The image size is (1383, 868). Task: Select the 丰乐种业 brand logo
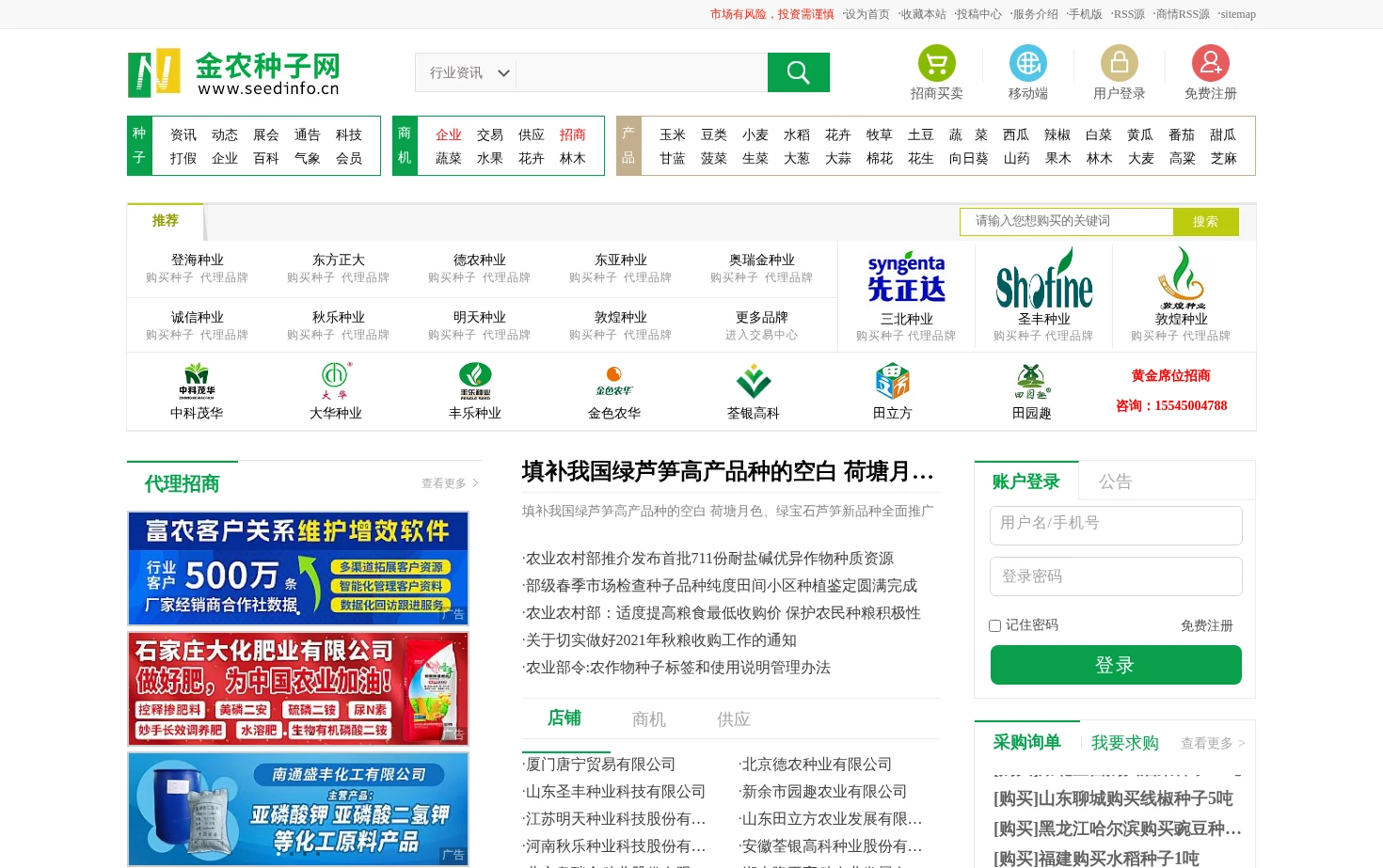pos(475,382)
